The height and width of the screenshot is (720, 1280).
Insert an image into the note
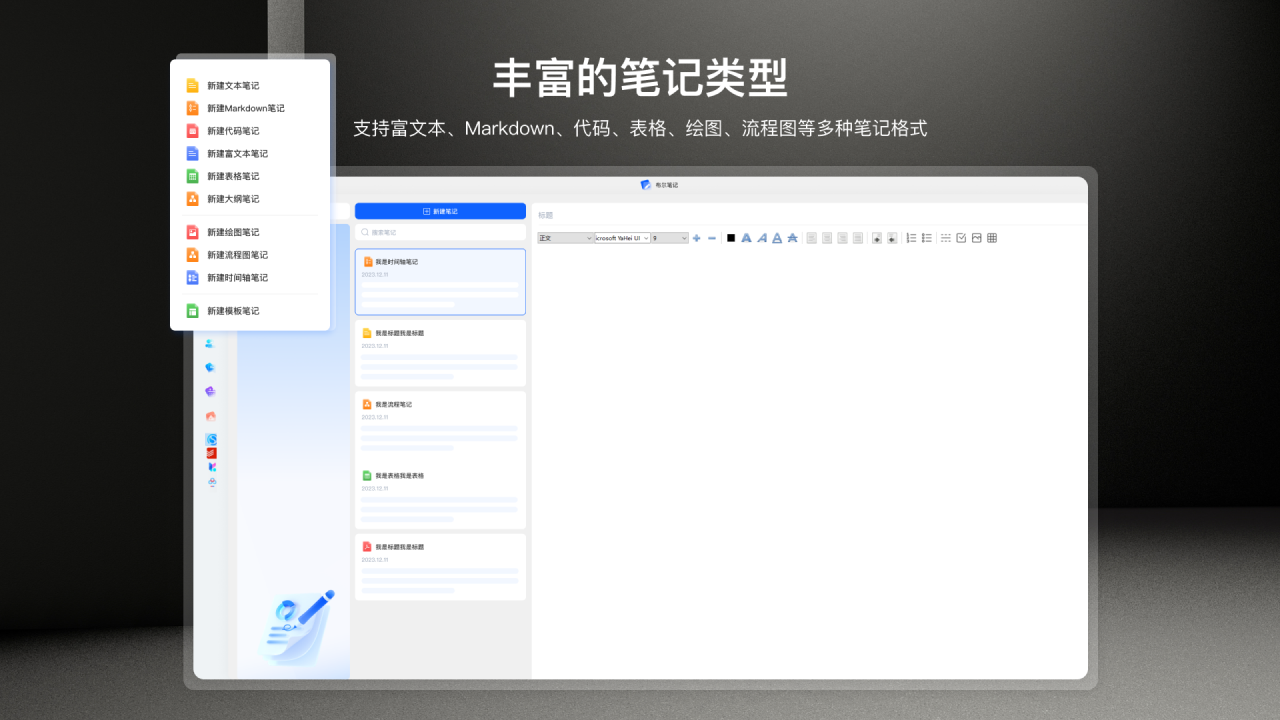pos(976,237)
